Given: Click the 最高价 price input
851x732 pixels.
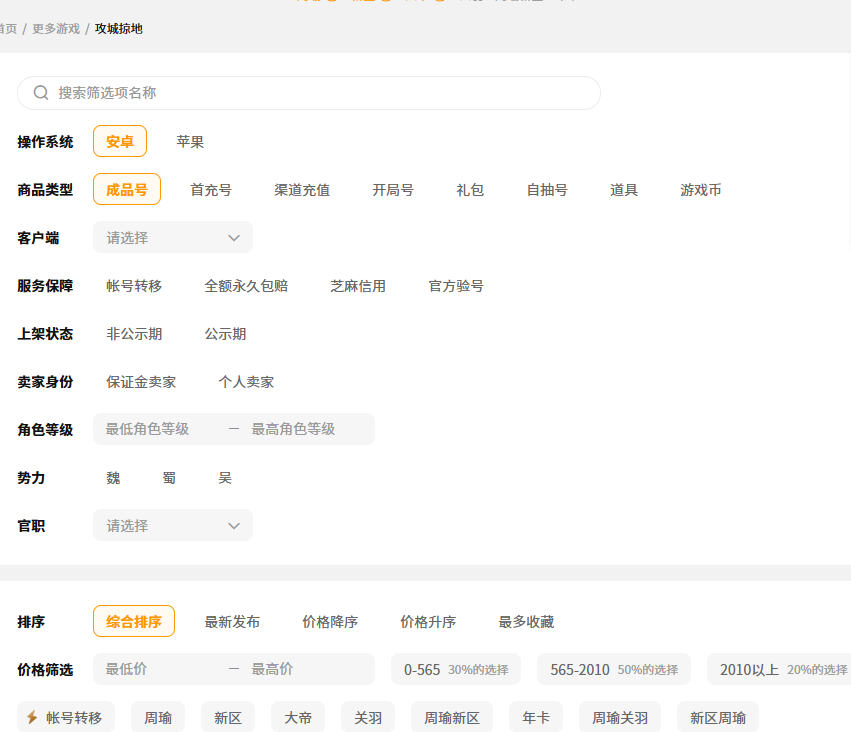Looking at the screenshot, I should point(305,669).
